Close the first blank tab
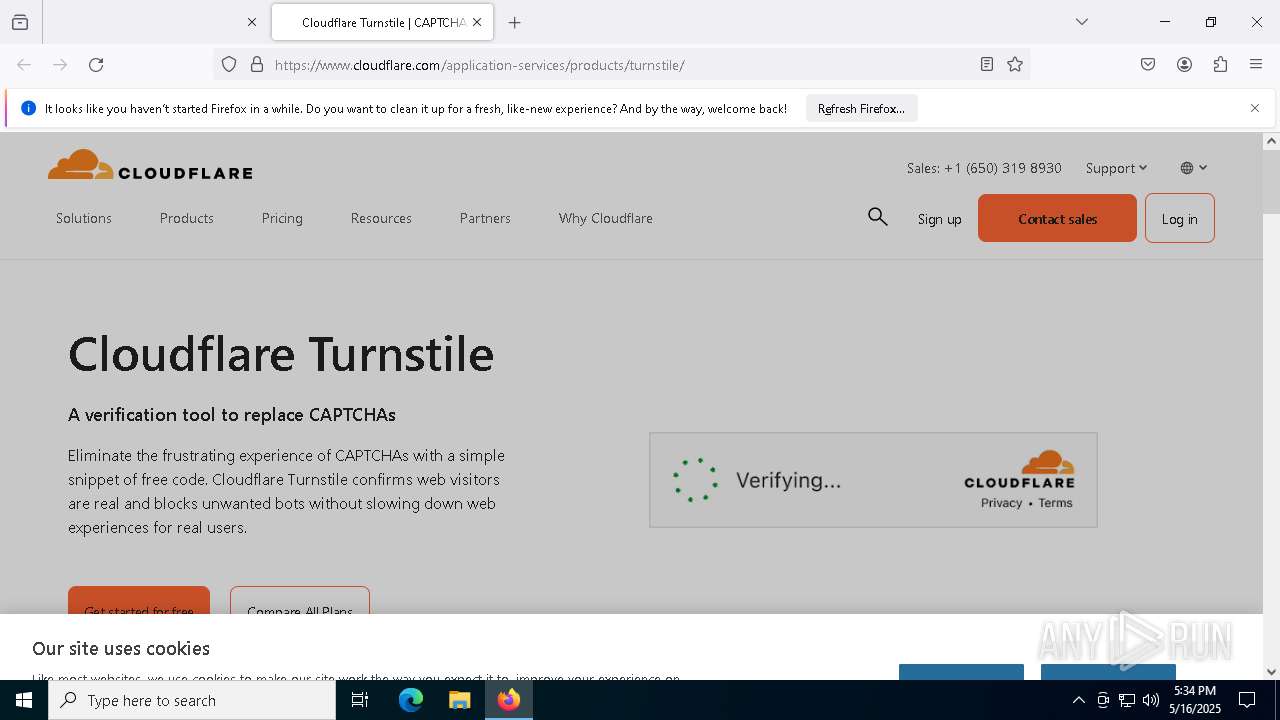Image resolution: width=1280 pixels, height=720 pixels. [x=252, y=22]
